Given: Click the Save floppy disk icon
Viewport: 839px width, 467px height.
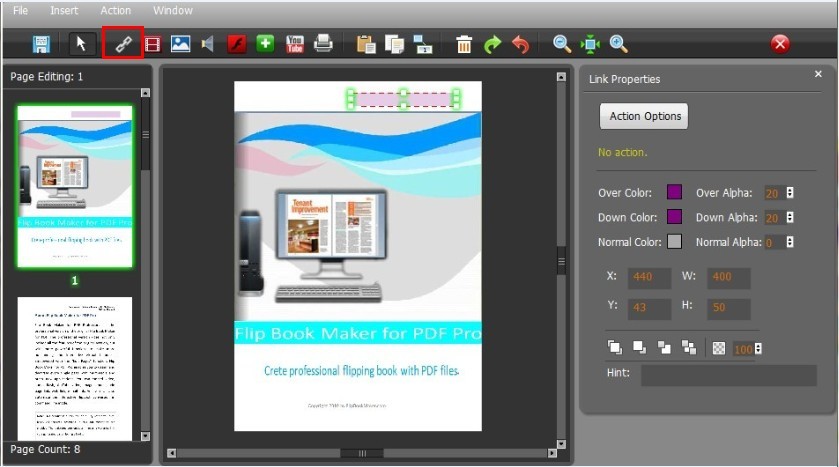Looking at the screenshot, I should (41, 44).
